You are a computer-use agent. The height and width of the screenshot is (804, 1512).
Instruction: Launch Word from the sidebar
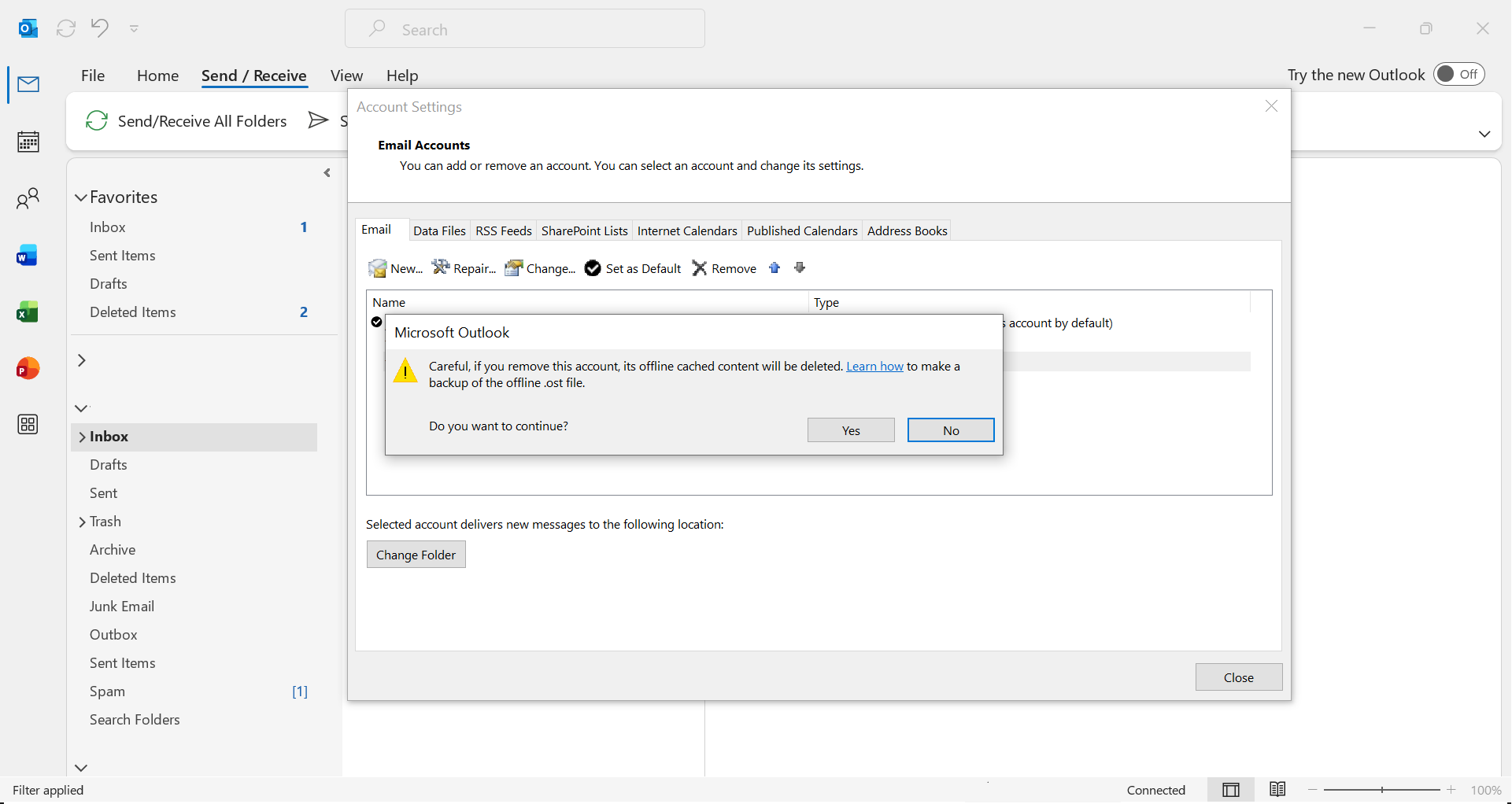click(28, 256)
